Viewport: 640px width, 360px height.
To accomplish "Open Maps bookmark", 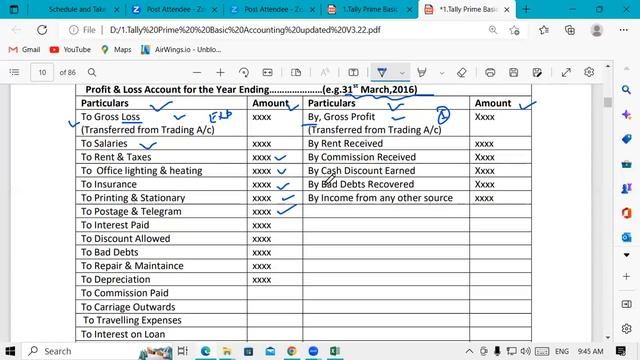I will coord(116,49).
